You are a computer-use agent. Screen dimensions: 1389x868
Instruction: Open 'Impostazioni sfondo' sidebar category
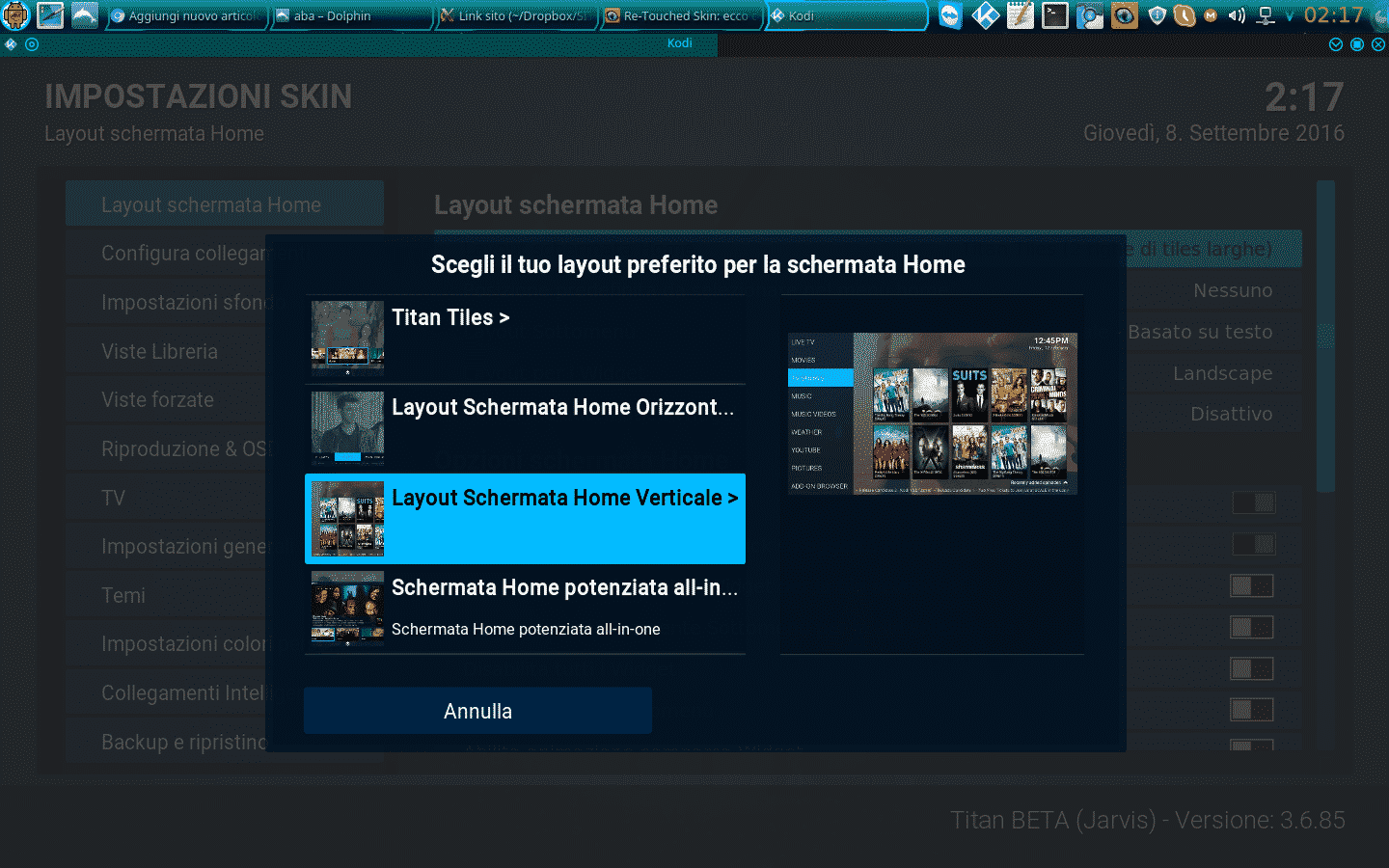click(x=225, y=302)
